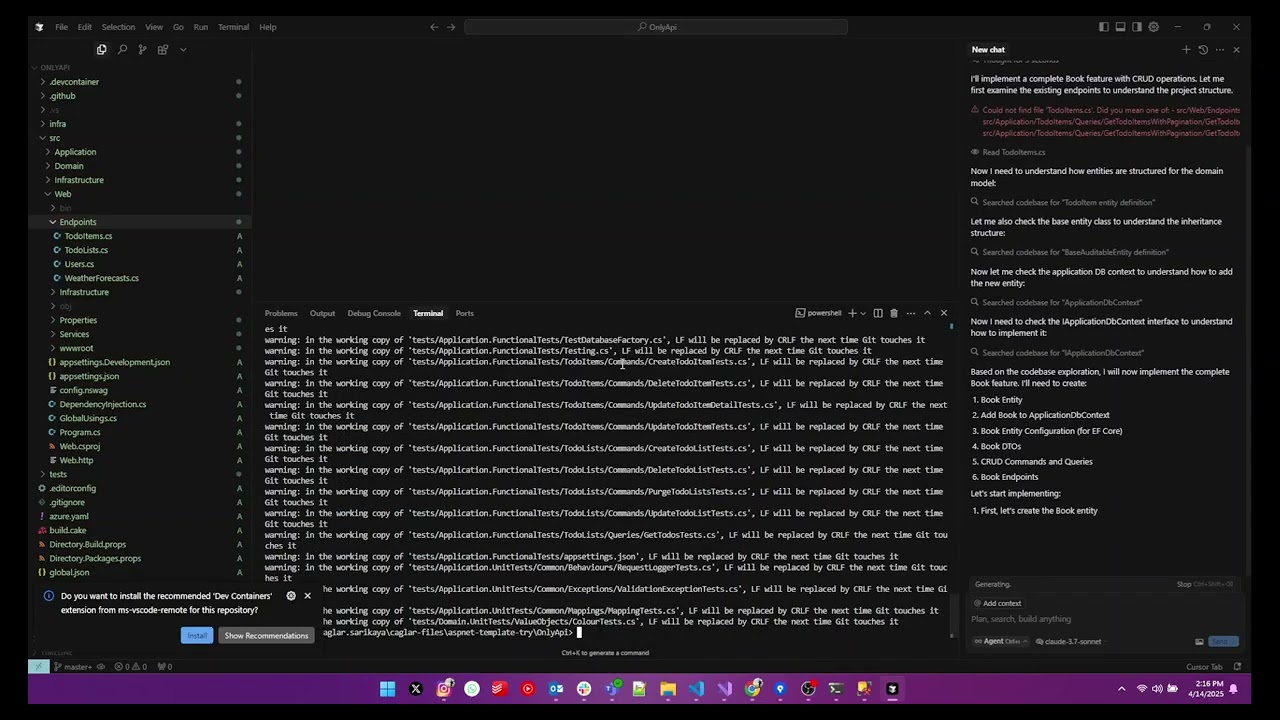
Task: Open the Extensions view icon
Action: pyautogui.click(x=163, y=49)
